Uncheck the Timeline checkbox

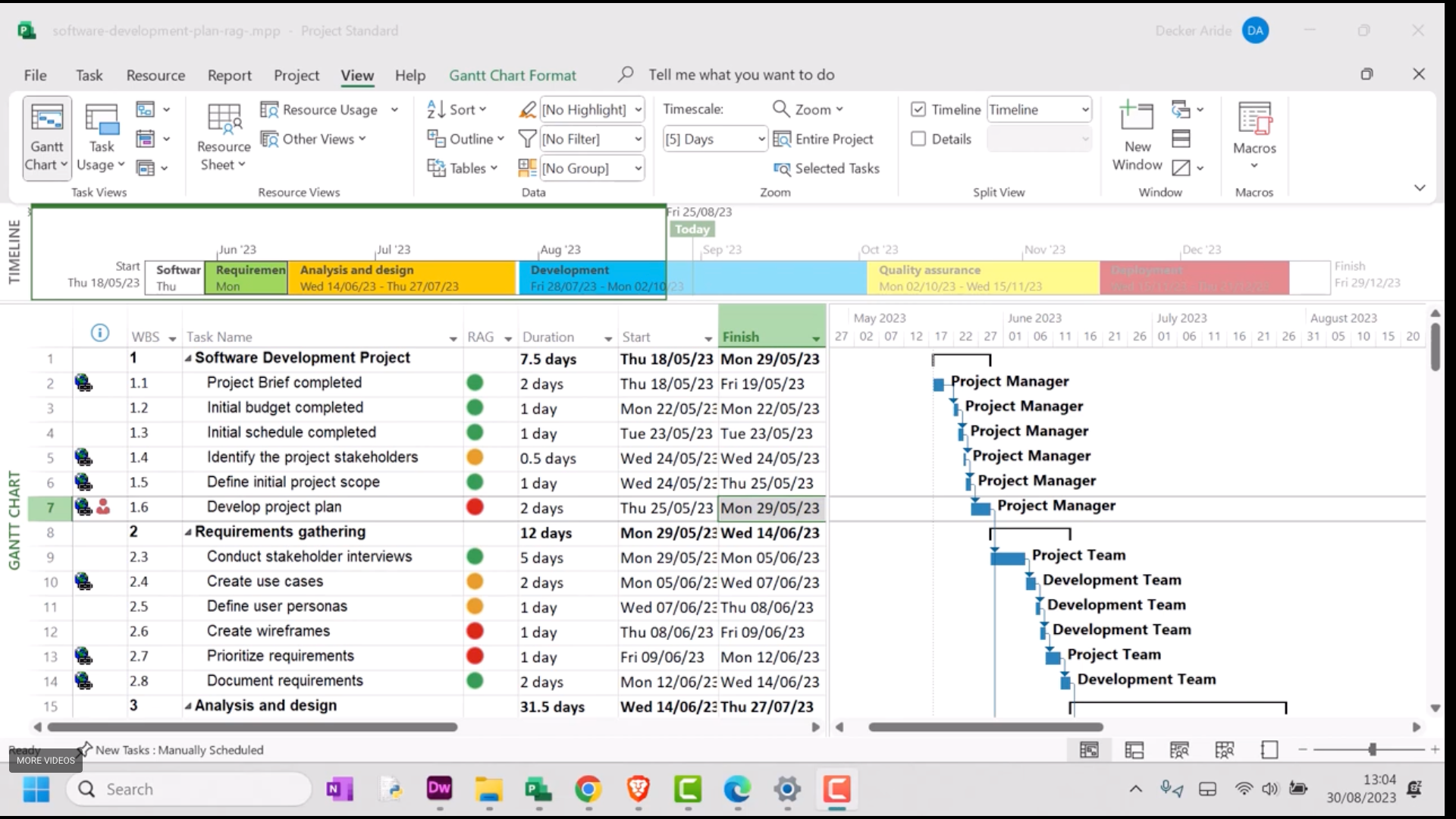918,110
